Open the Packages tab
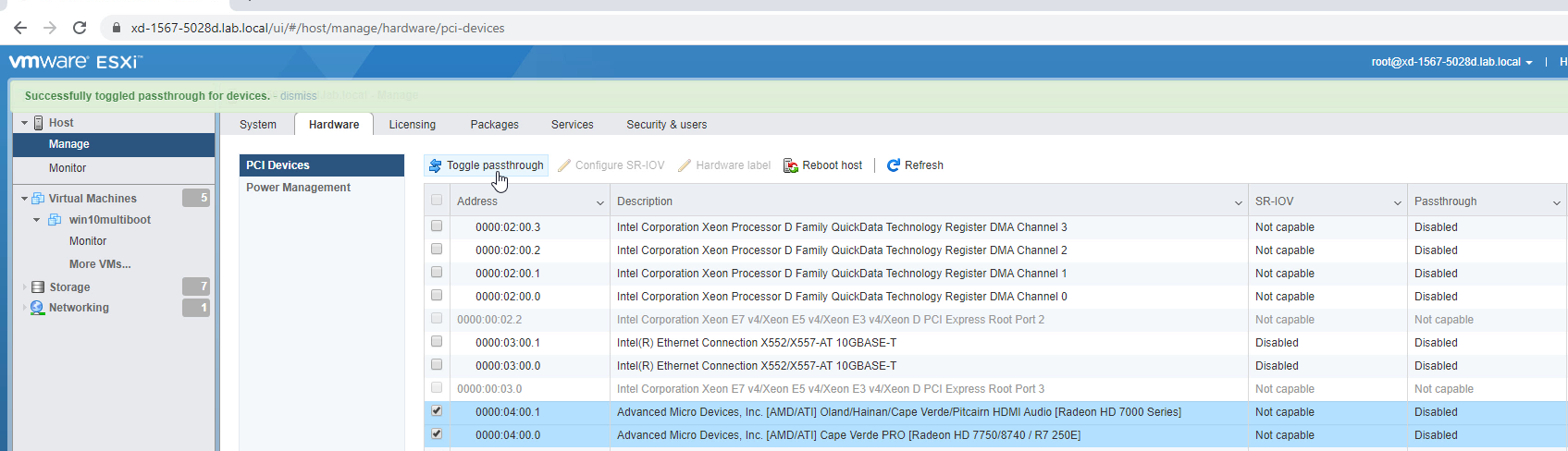 pos(494,125)
